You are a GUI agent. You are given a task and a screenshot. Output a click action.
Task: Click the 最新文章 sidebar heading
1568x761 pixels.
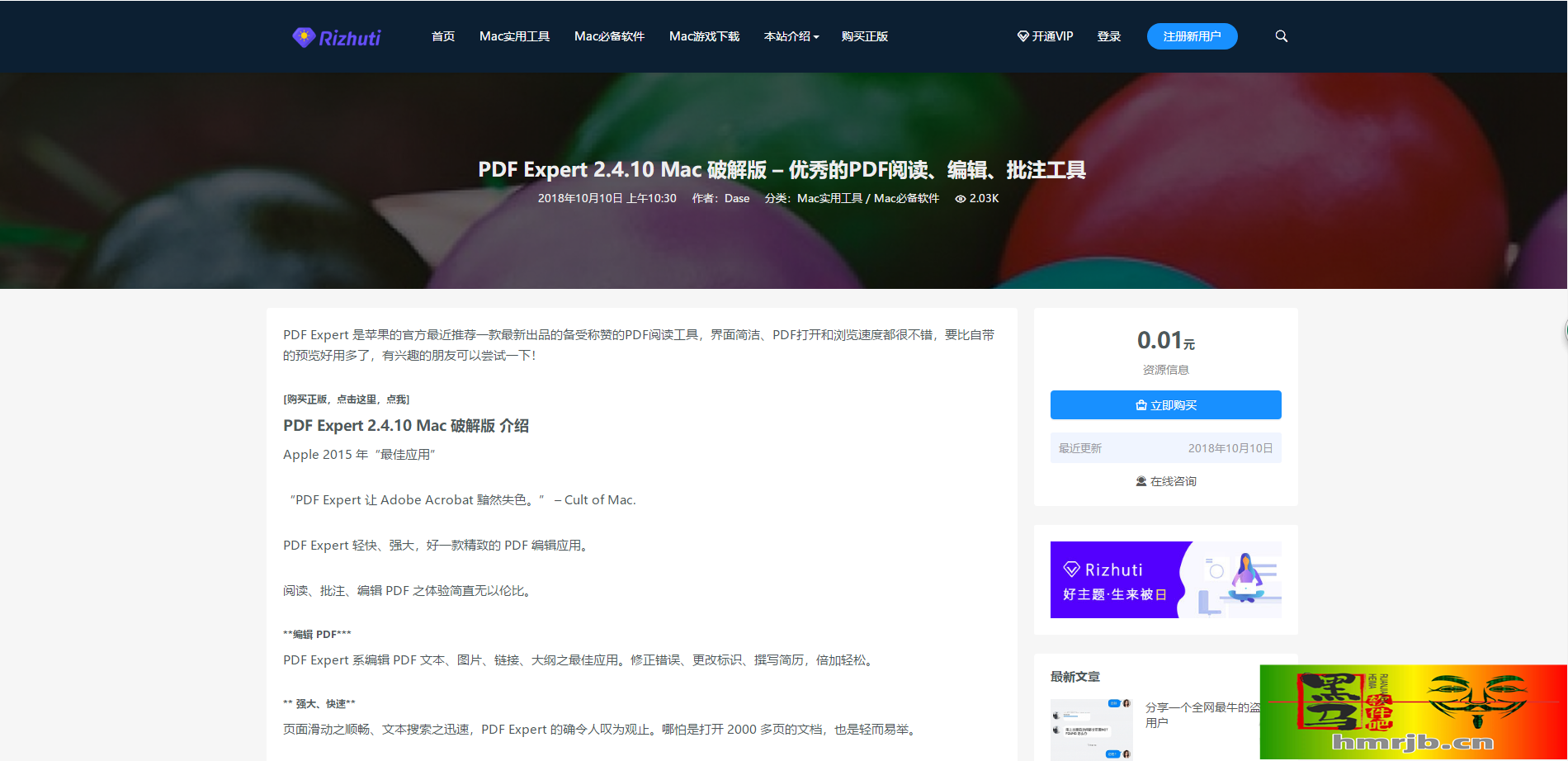point(1074,677)
